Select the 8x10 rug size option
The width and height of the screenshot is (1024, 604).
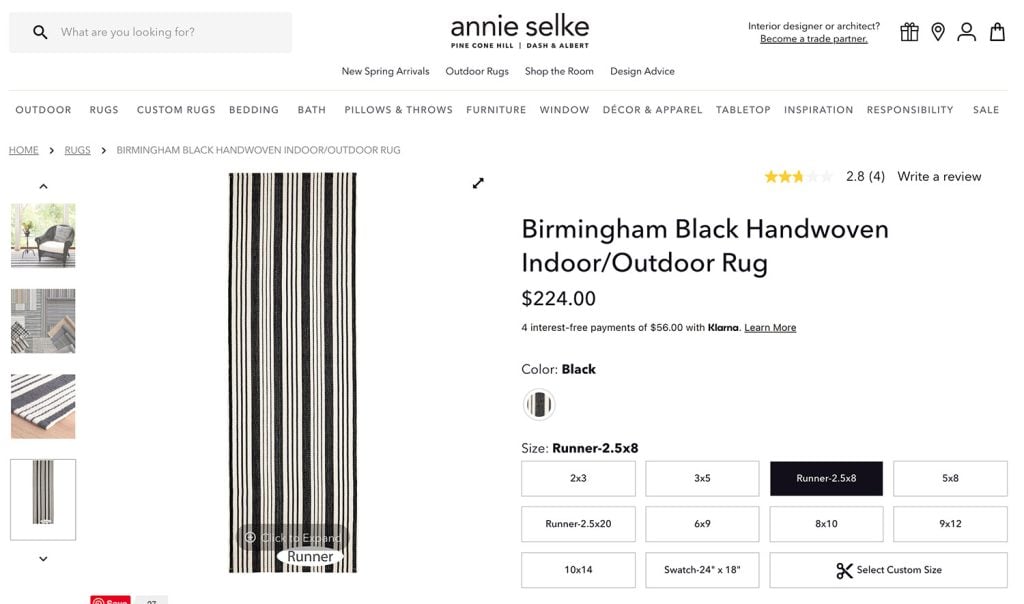pos(826,524)
